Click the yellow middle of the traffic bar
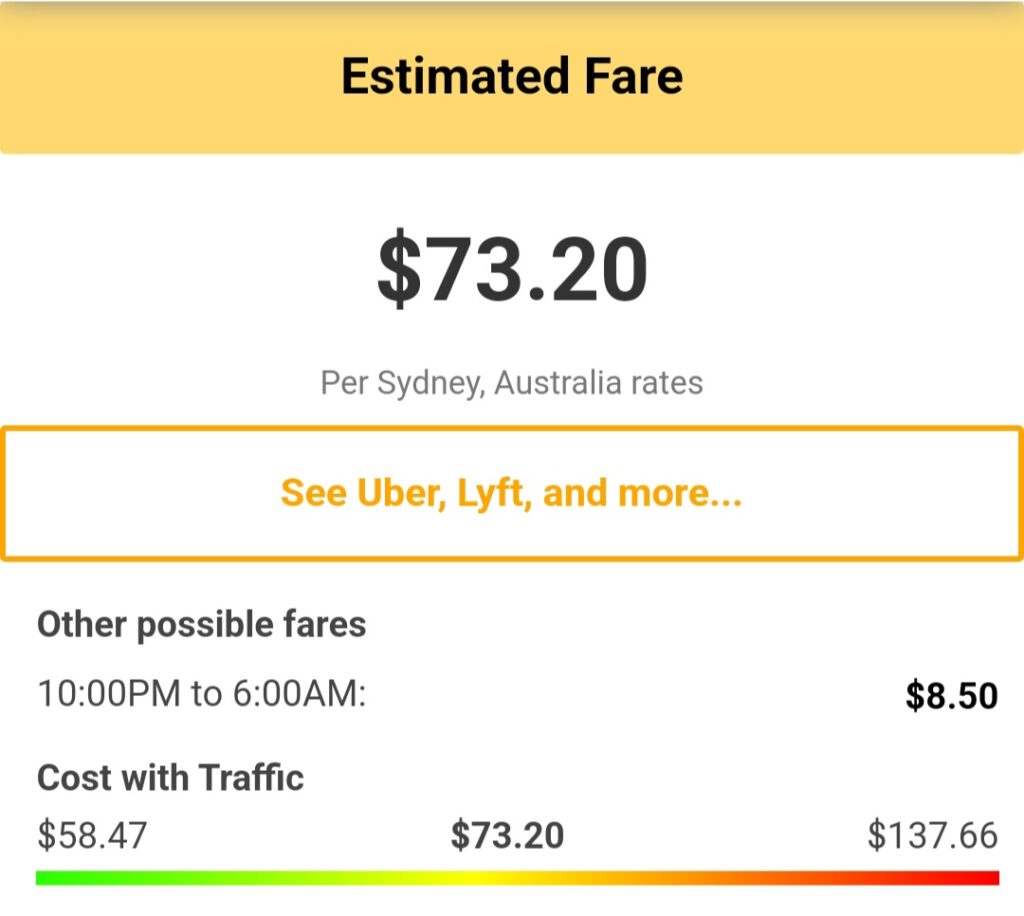 [480, 877]
